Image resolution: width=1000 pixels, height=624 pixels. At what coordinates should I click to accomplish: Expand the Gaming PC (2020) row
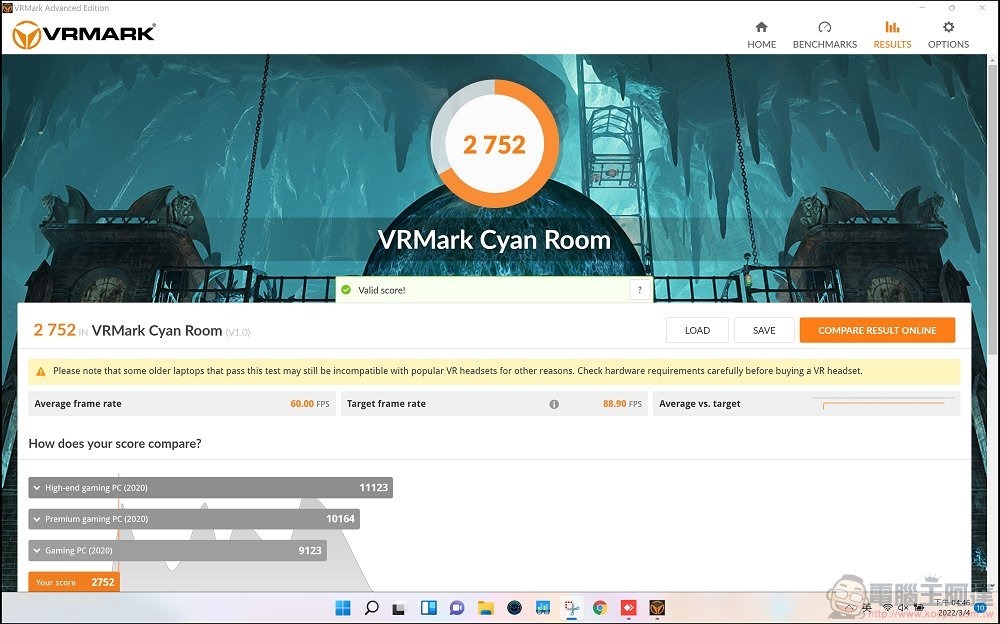[x=177, y=550]
